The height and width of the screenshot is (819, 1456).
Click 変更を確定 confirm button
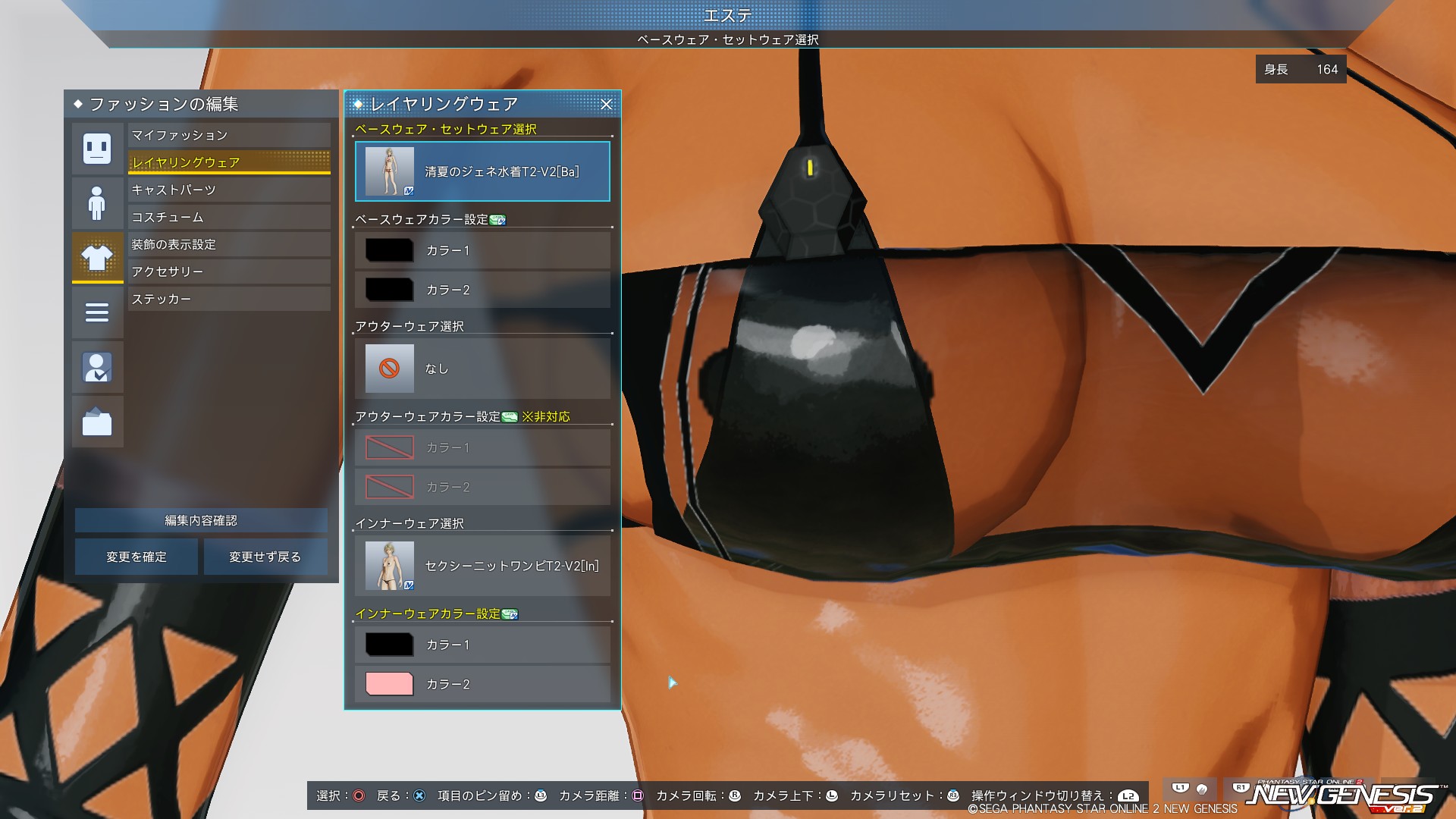point(136,557)
